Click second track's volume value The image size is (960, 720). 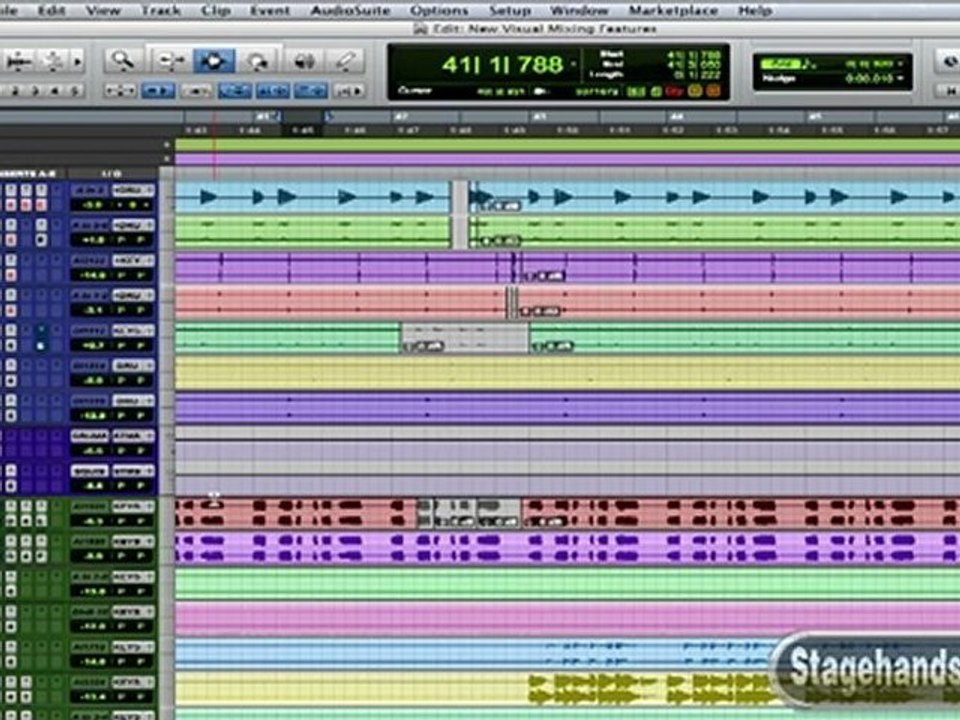click(x=91, y=240)
